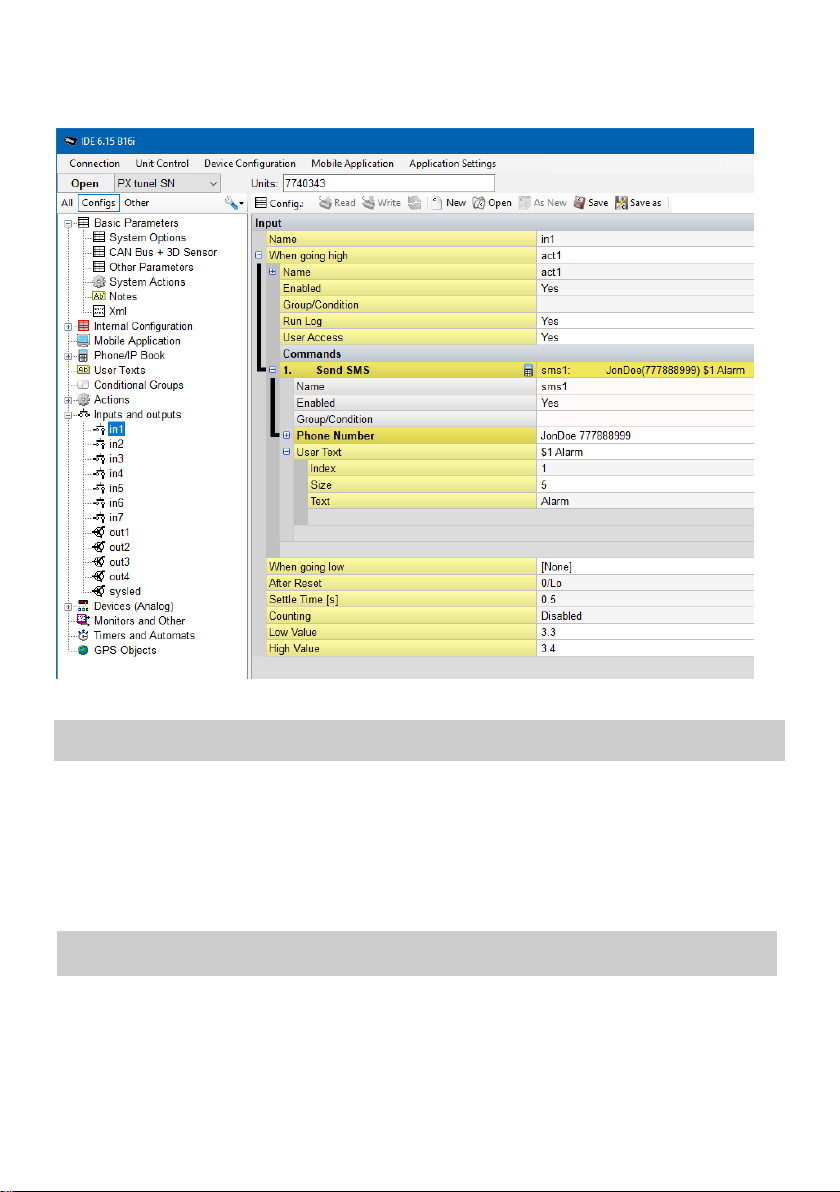Viewport: 840px width, 1192px height.
Task: Open the wrench tools icon
Action: tap(233, 203)
